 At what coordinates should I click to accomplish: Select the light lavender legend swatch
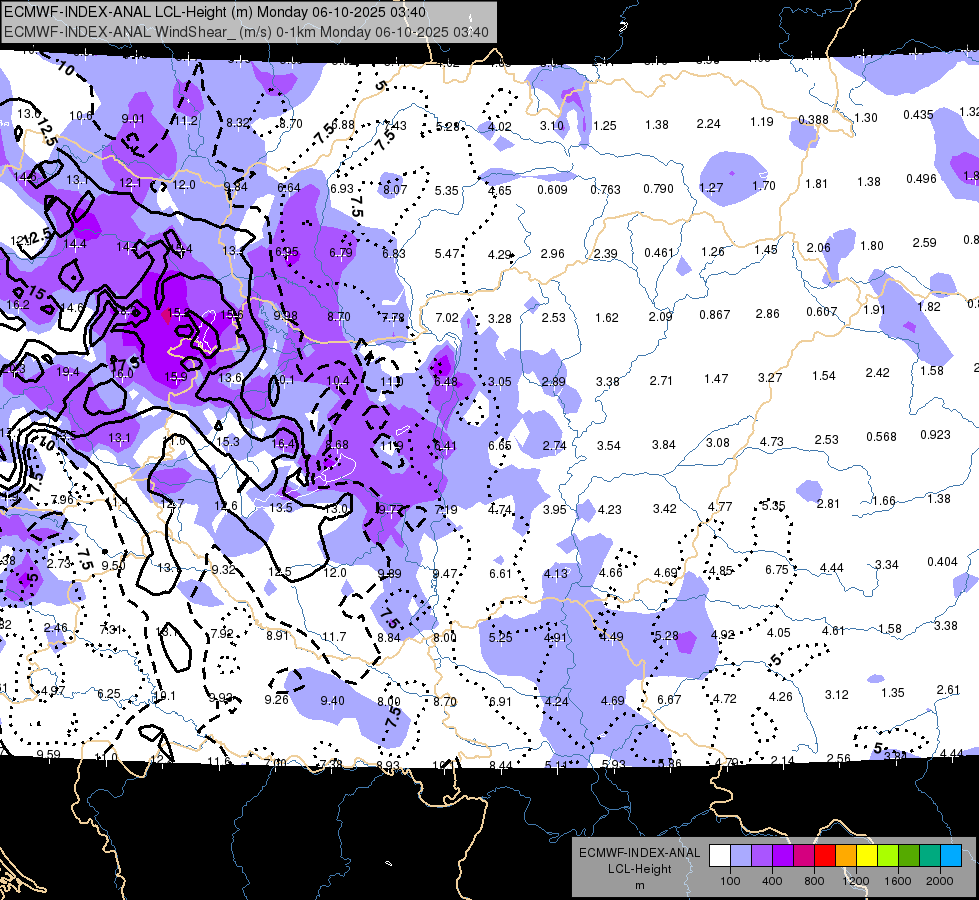[x=741, y=856]
